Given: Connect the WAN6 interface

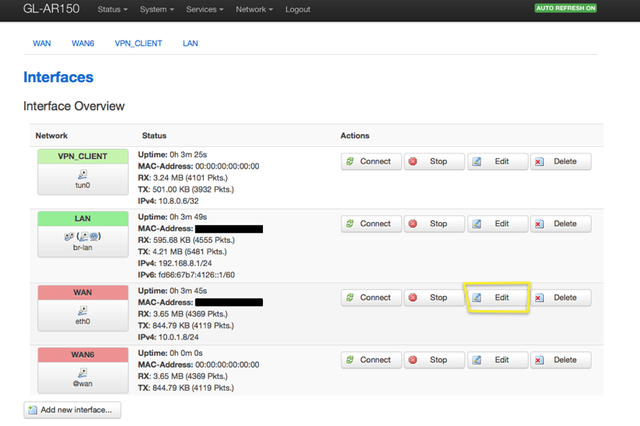Looking at the screenshot, I should pos(371,360).
